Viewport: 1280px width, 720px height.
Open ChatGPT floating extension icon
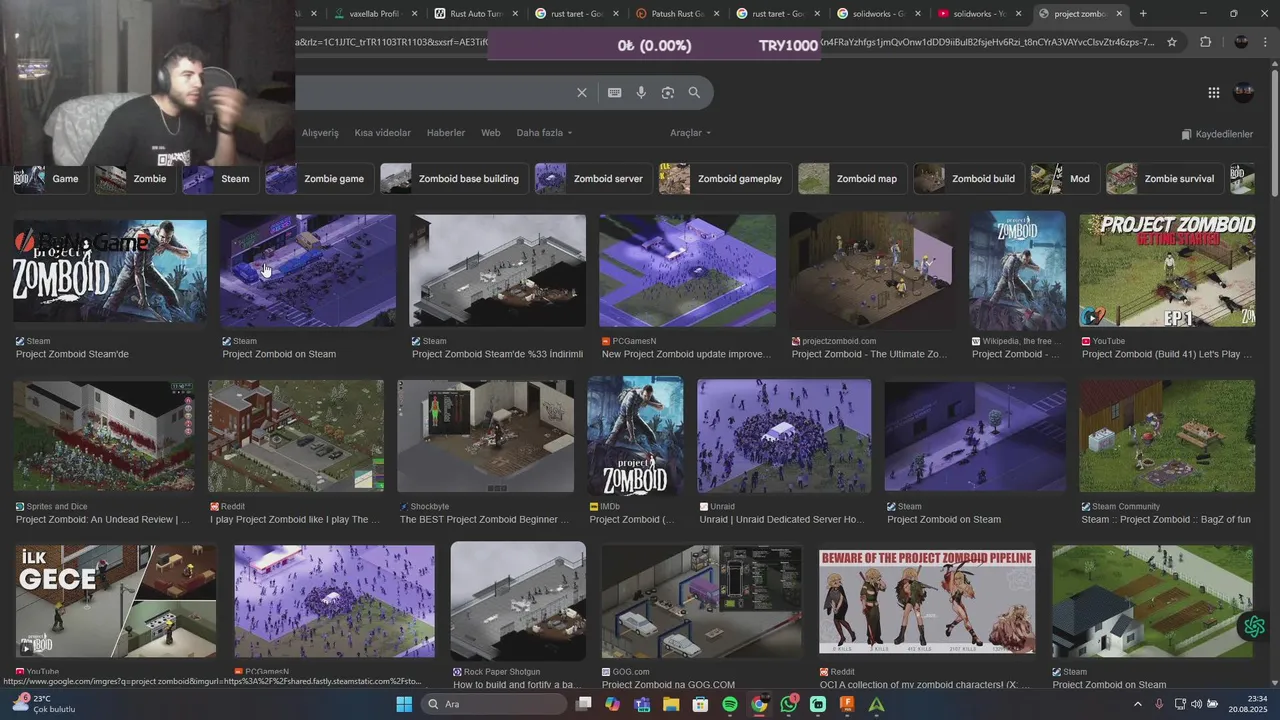point(1254,626)
